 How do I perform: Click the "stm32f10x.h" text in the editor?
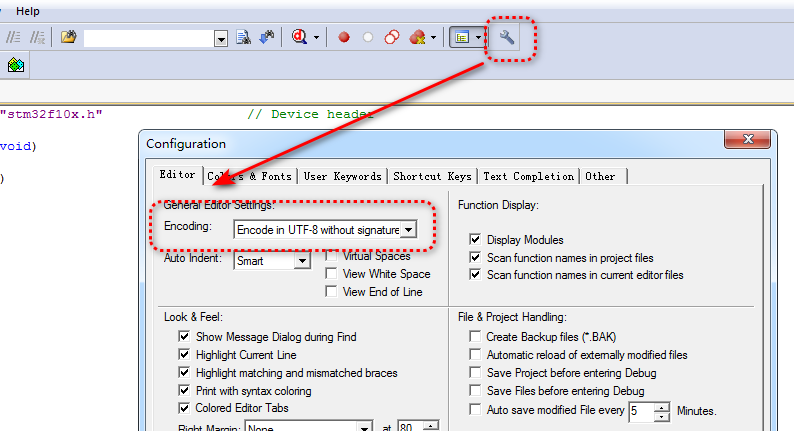pos(51,114)
